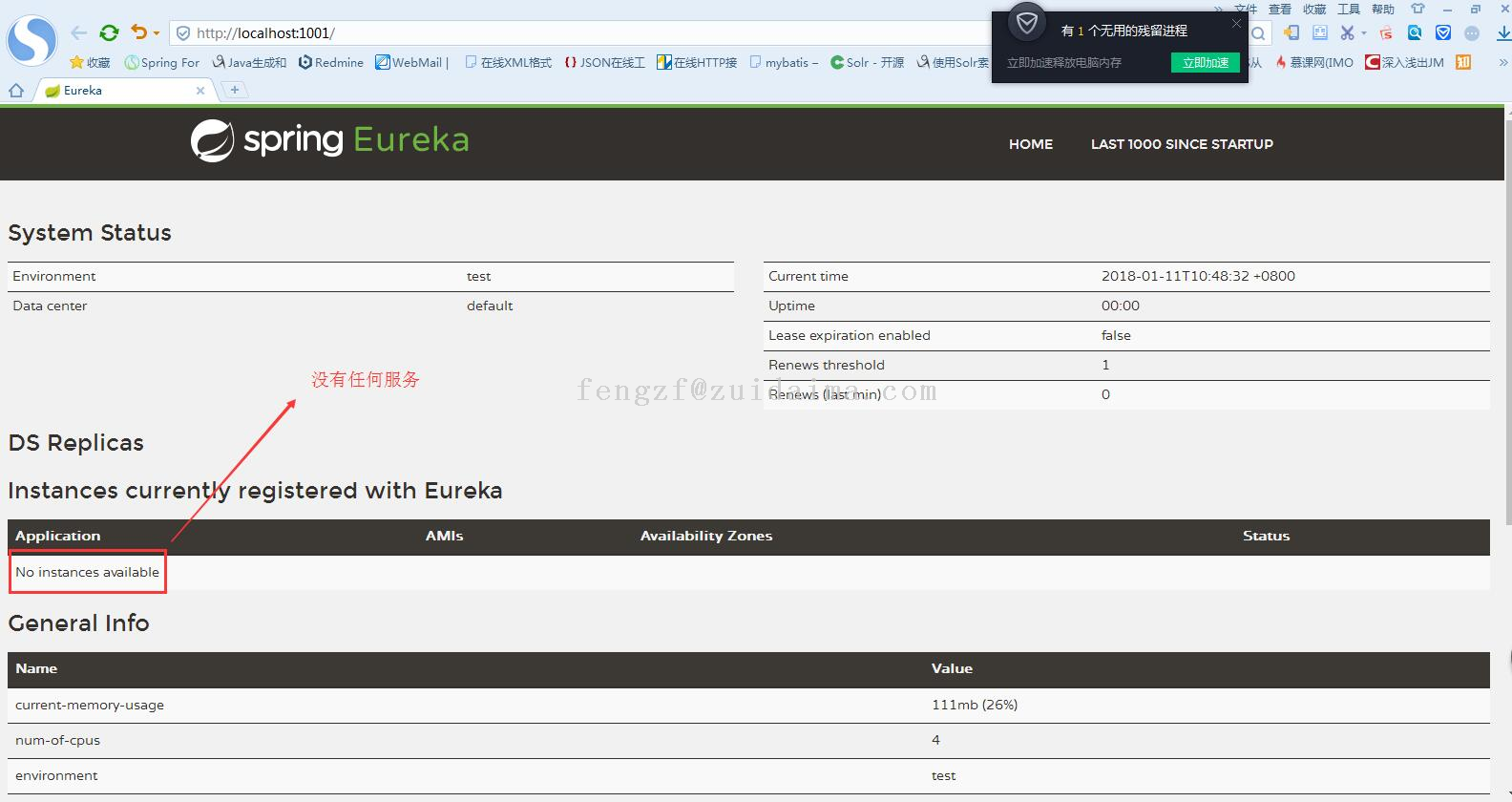The image size is (1512, 802).
Task: Open LAST 1000 SINCE STARTUP link
Action: (x=1182, y=144)
